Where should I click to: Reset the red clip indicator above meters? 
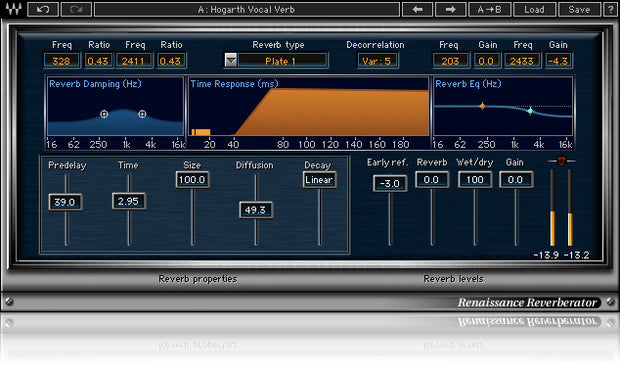click(x=561, y=161)
